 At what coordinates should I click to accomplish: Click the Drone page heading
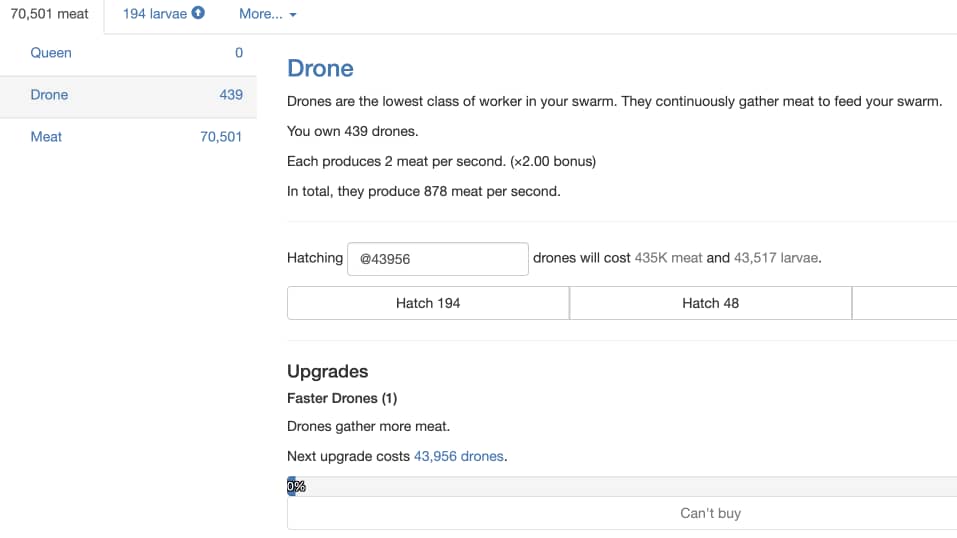pos(320,68)
